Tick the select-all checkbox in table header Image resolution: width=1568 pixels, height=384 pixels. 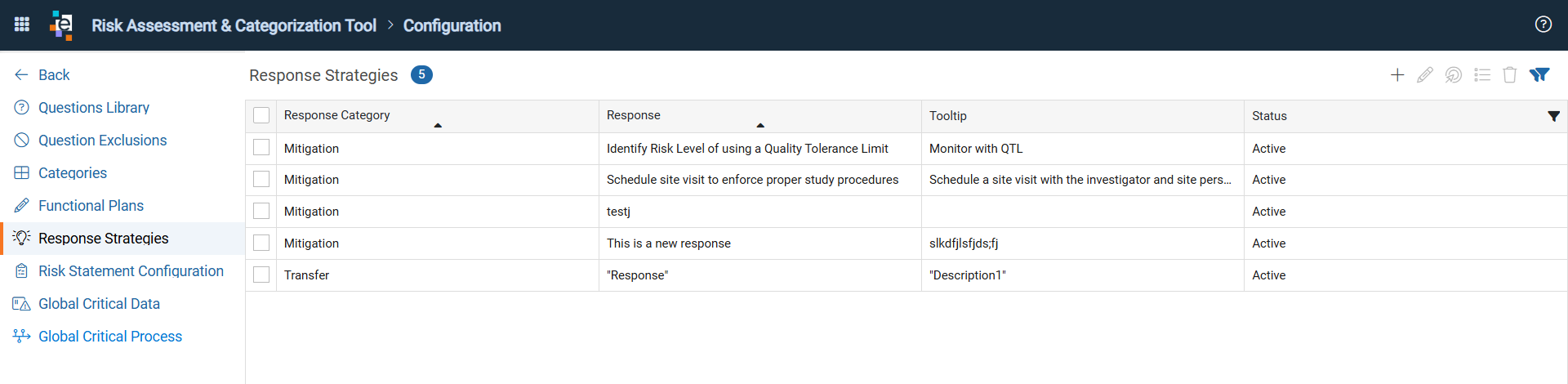click(261, 115)
